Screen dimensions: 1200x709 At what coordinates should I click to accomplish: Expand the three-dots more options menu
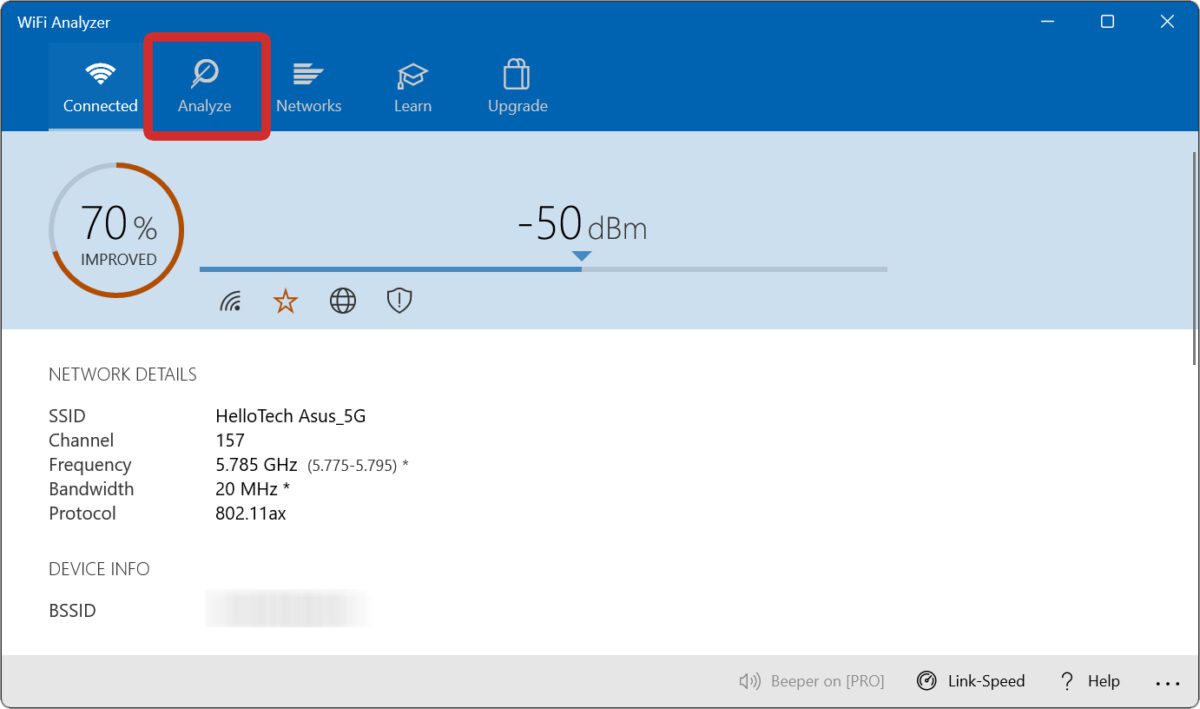coord(1167,683)
